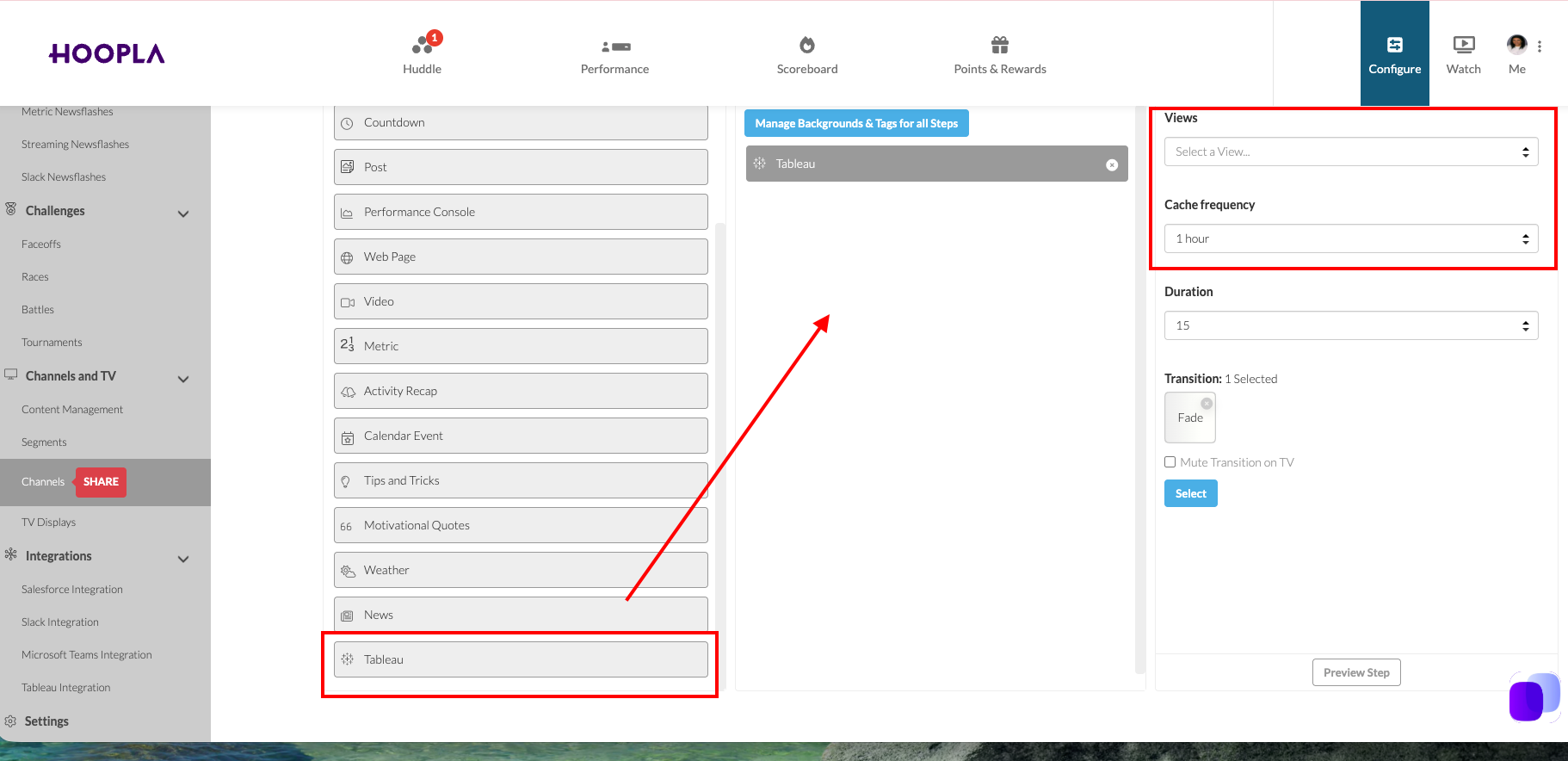Collapse the Challenges sidebar section

(182, 213)
